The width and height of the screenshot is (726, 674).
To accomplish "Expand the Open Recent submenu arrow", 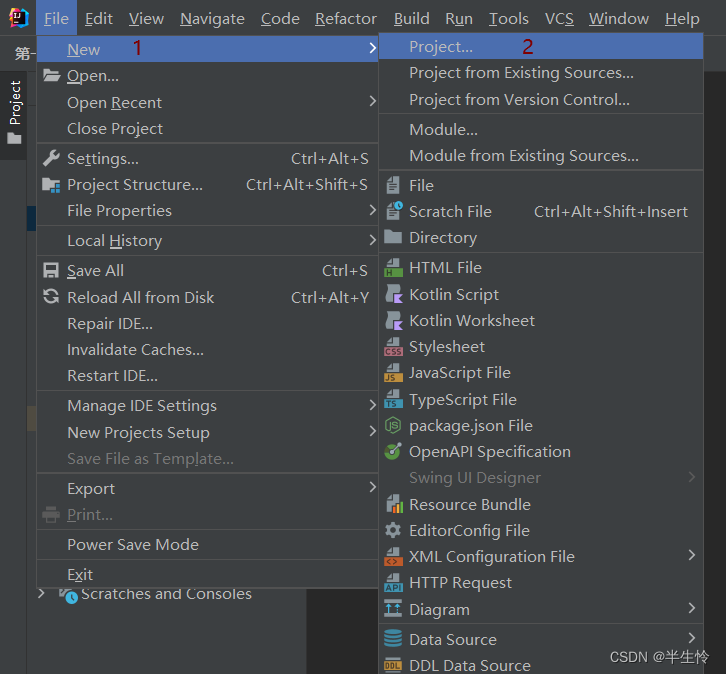I will [372, 101].
